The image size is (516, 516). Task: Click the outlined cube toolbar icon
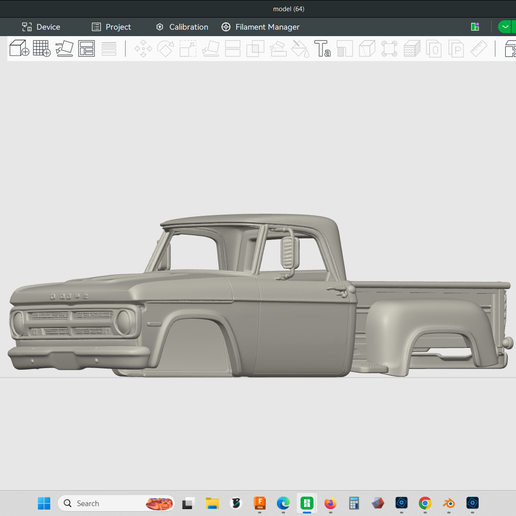point(367,49)
